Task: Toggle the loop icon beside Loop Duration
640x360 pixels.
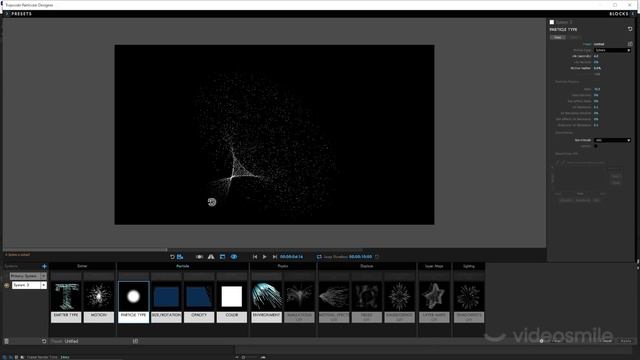Action: coord(319,257)
